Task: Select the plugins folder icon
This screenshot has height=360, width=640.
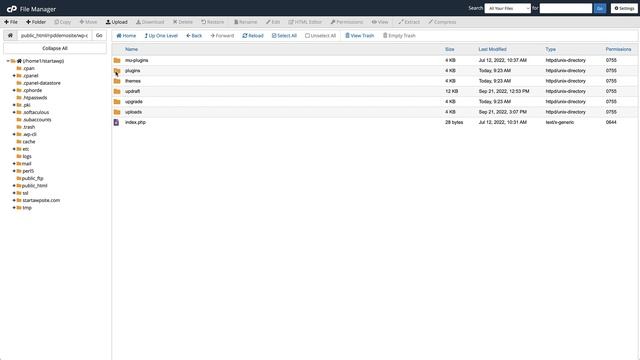Action: point(117,71)
